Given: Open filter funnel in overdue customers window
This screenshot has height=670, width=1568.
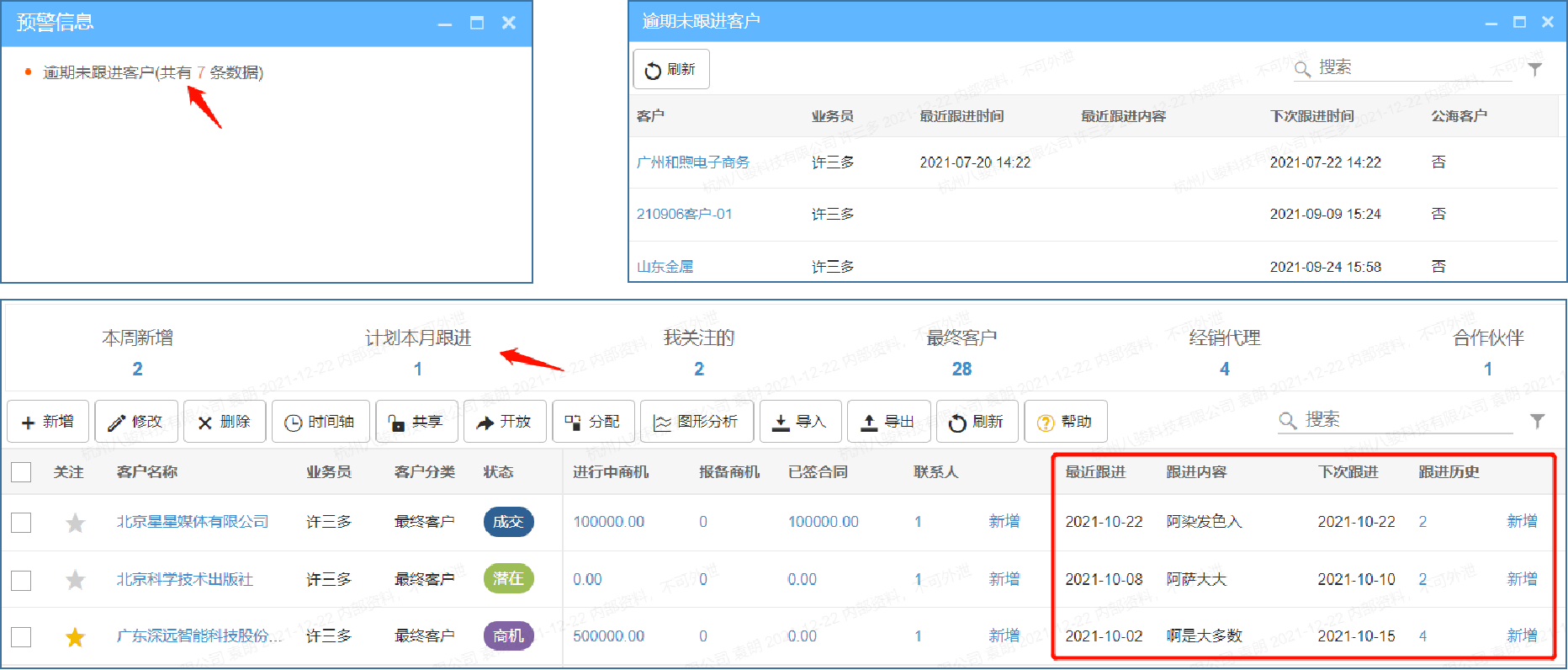Looking at the screenshot, I should click(x=1535, y=69).
